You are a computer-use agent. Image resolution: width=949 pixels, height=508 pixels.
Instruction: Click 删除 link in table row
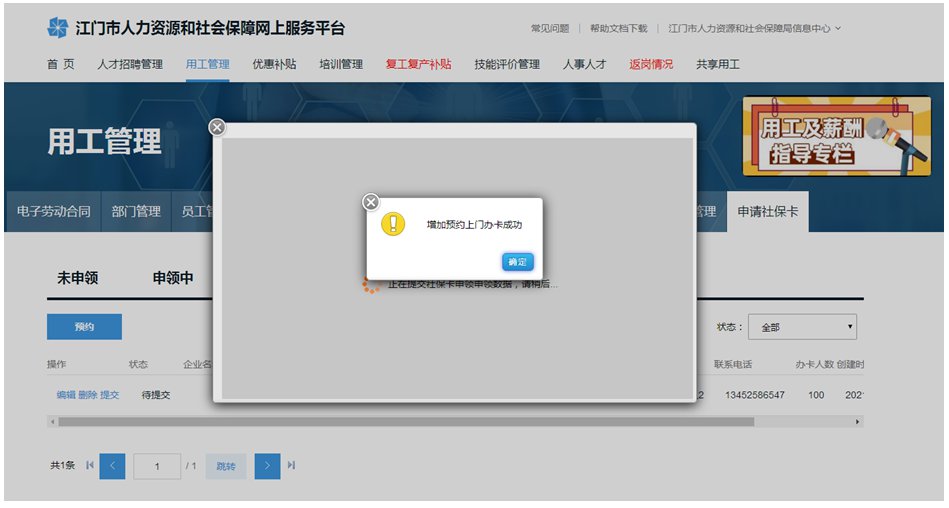click(88, 395)
